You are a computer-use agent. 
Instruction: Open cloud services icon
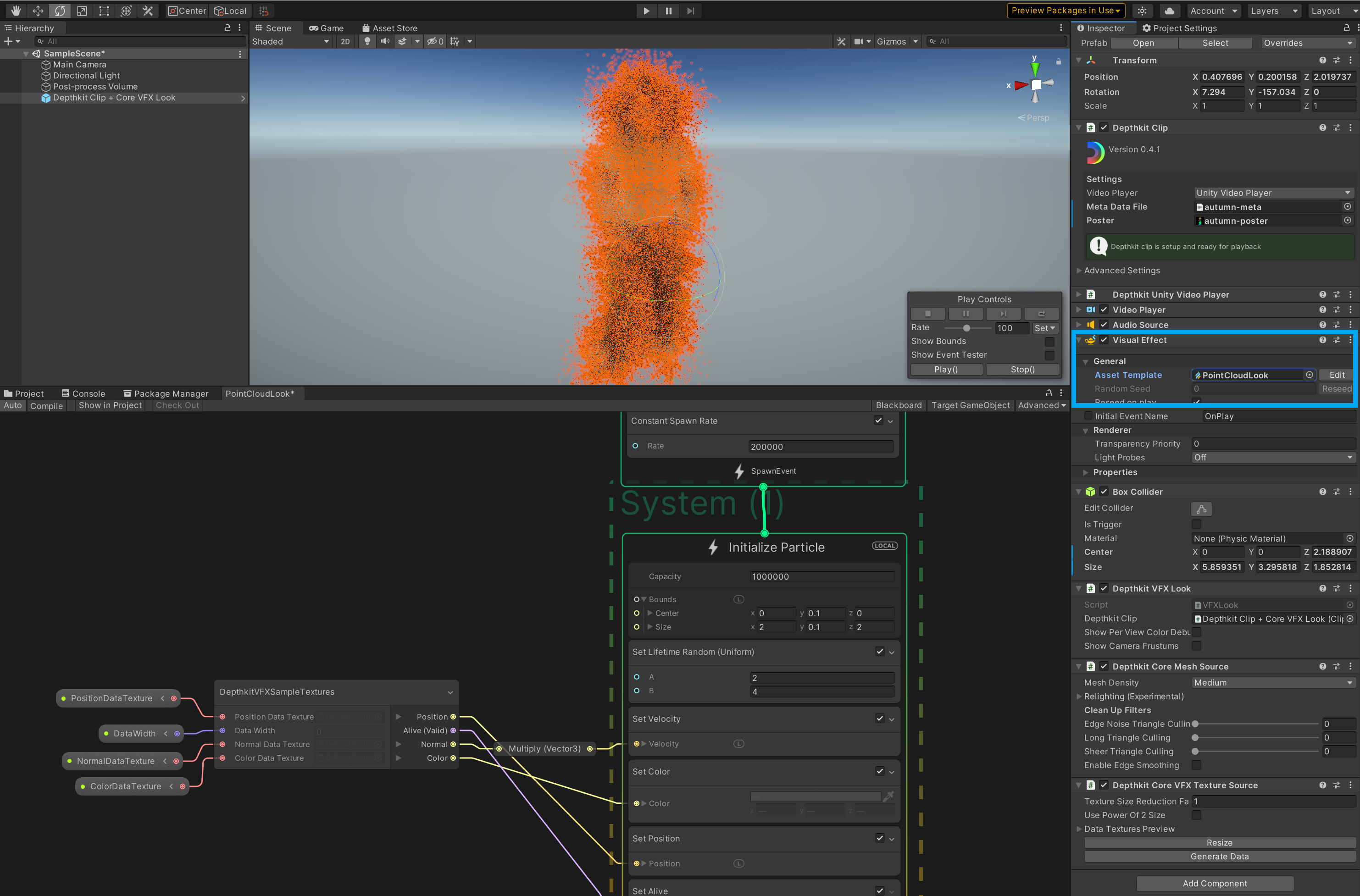click(x=1169, y=10)
